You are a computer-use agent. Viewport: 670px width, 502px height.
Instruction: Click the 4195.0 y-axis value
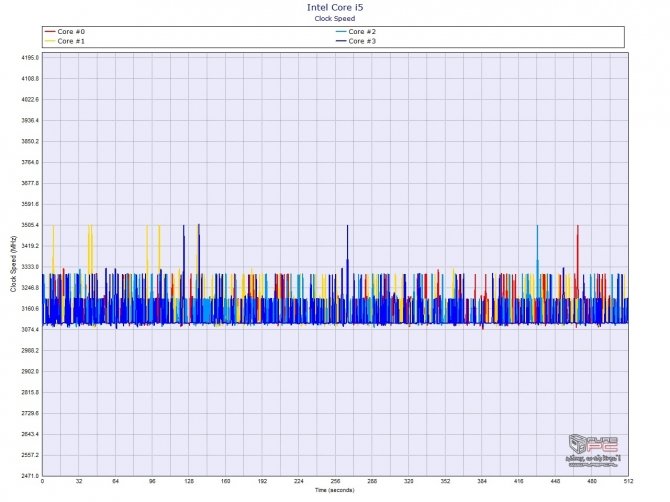30,58
